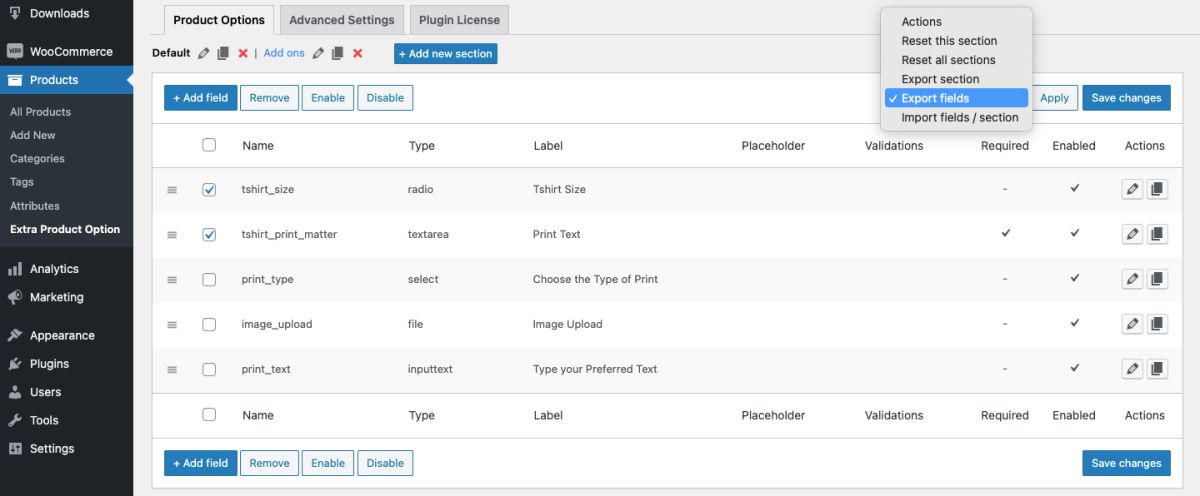Open WooCommerce in the sidebar

coord(70,52)
